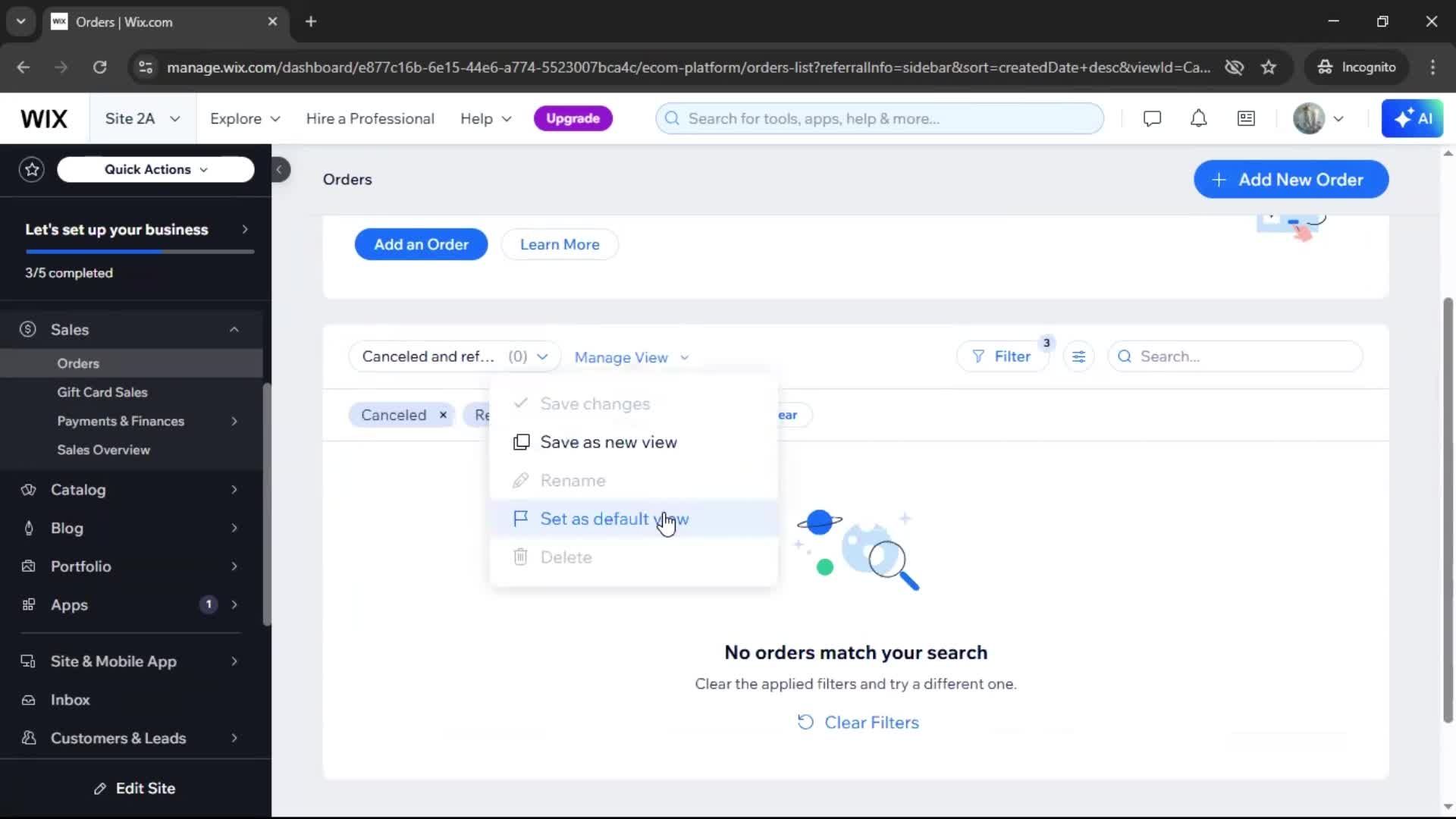The height and width of the screenshot is (819, 1456).
Task: Reload the page in the browser
Action: [99, 67]
